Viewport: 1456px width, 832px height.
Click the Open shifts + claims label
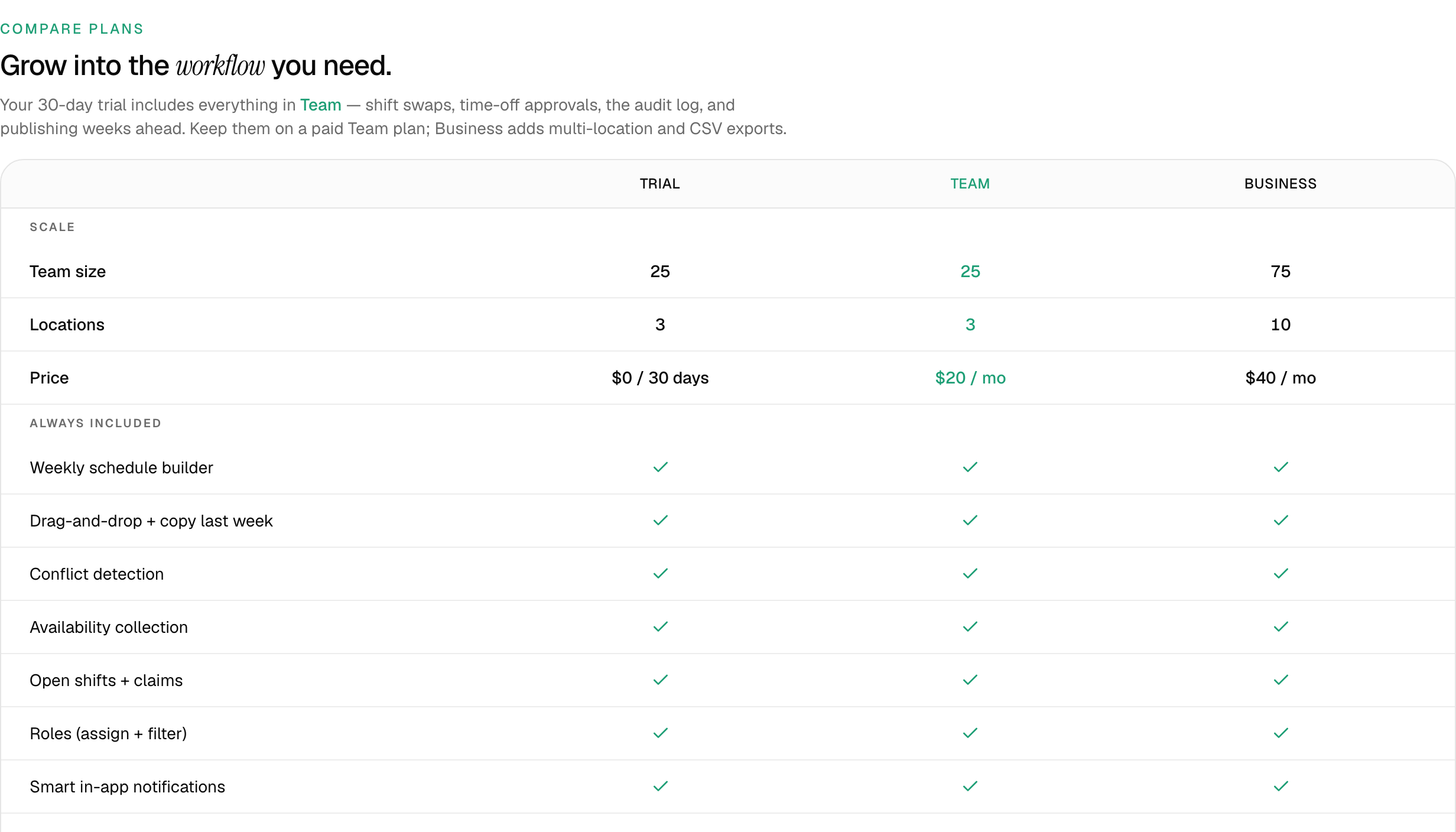(x=106, y=681)
